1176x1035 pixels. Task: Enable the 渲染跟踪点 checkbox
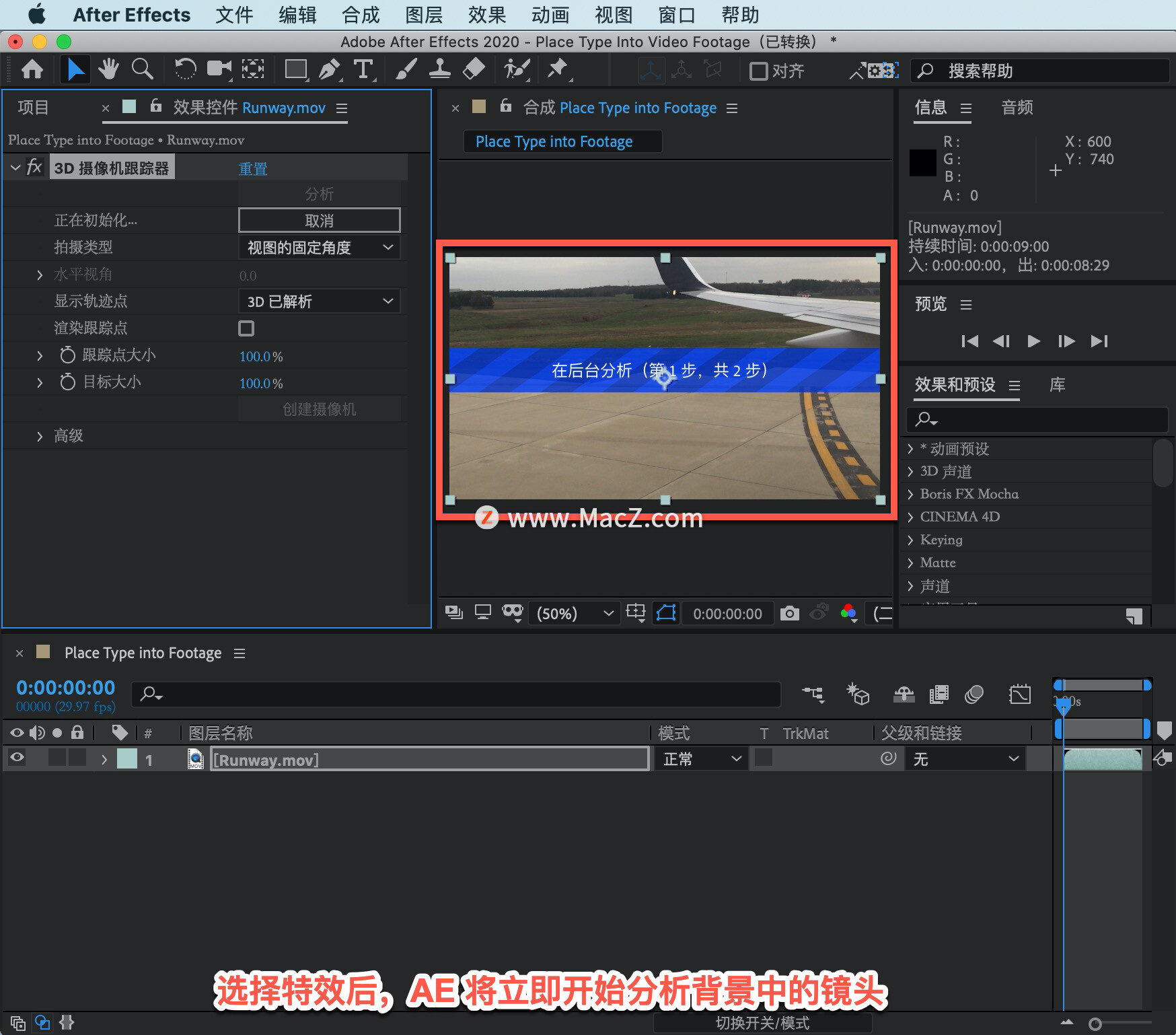click(246, 328)
